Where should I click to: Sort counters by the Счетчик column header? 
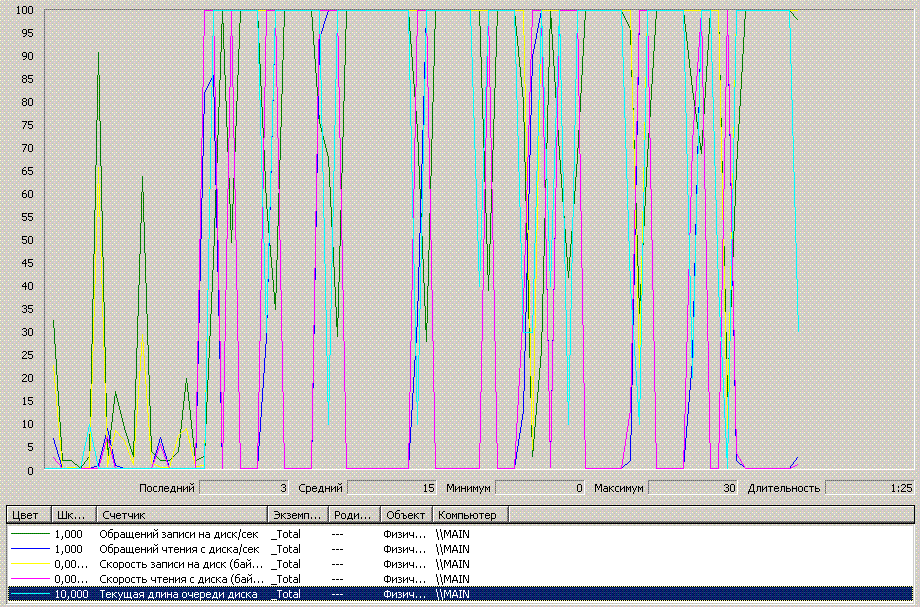click(x=180, y=514)
